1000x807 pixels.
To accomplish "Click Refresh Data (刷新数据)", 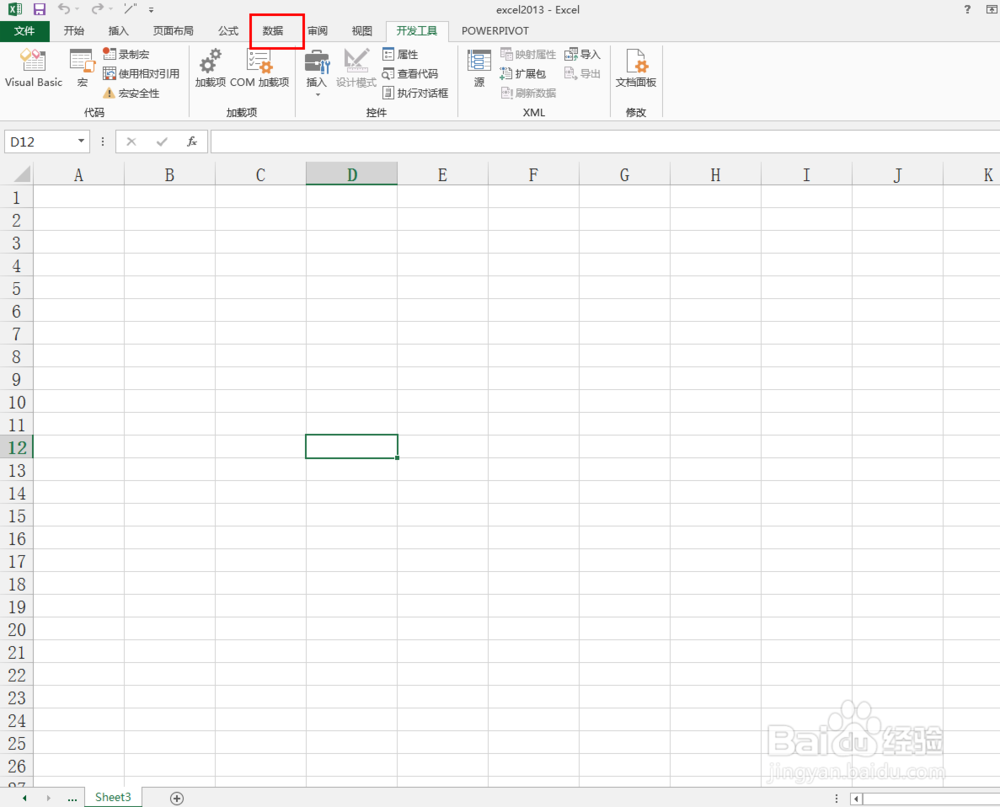I will click(528, 93).
